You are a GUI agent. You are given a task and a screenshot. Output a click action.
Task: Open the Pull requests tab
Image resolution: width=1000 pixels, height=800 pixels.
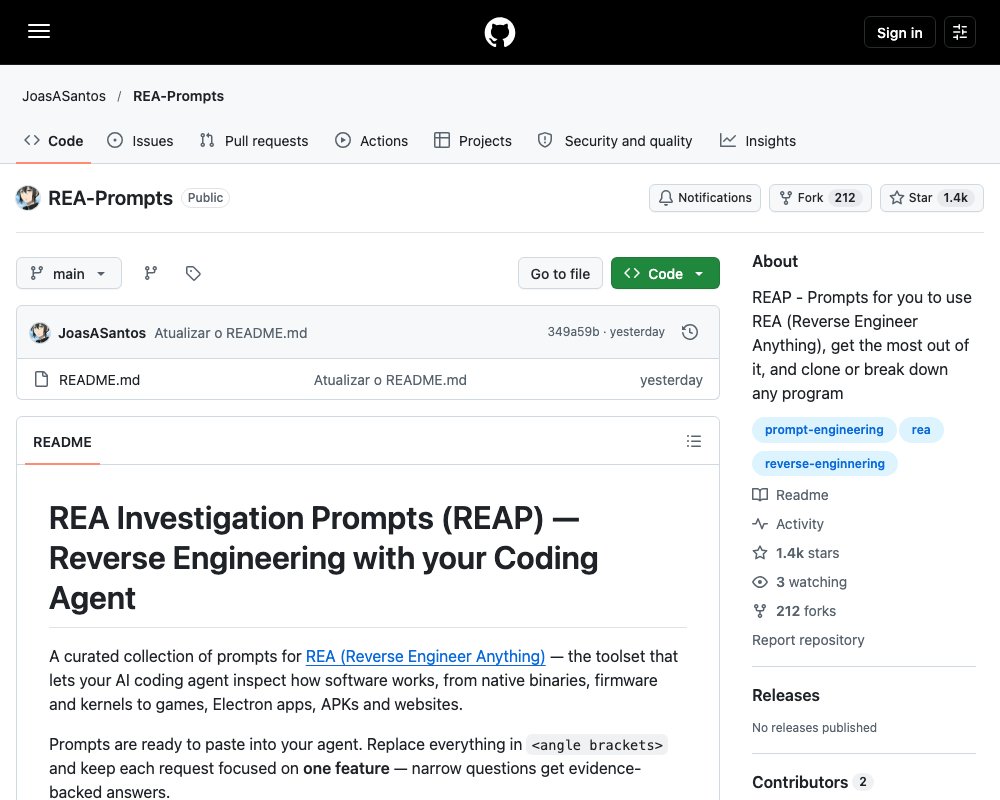tap(254, 141)
